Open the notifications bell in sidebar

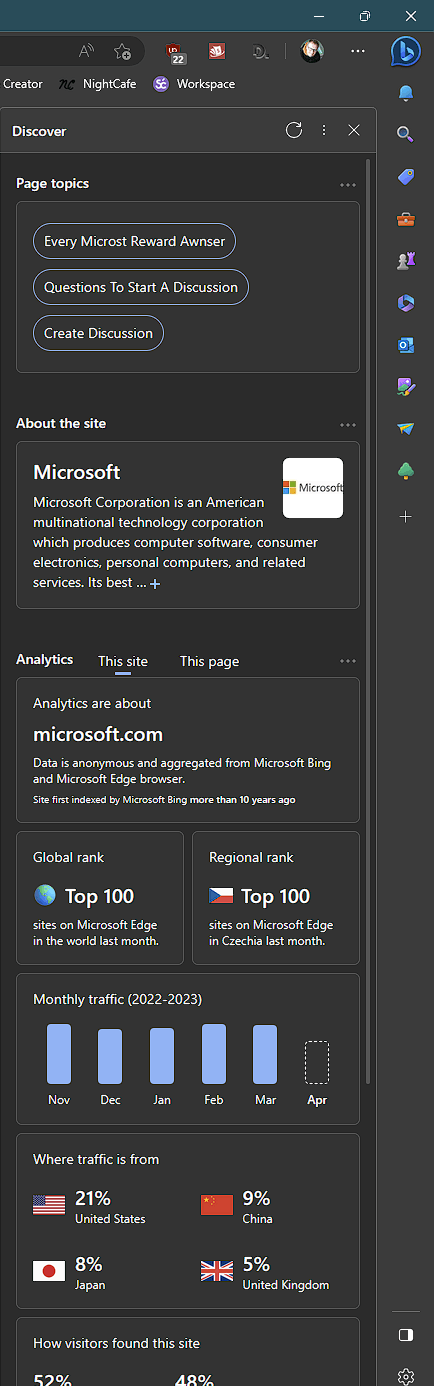(x=405, y=93)
